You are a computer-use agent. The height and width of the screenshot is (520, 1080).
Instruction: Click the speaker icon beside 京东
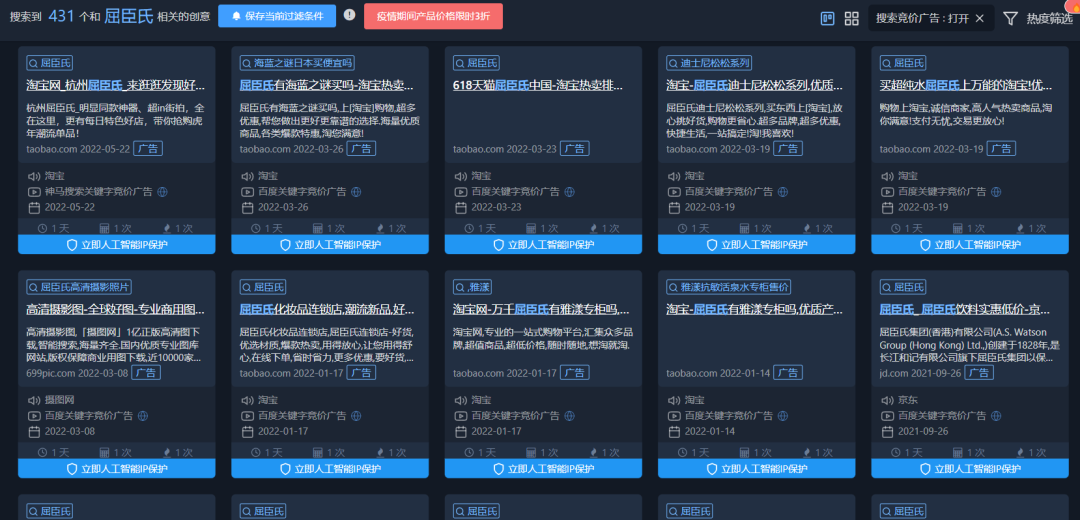click(887, 399)
